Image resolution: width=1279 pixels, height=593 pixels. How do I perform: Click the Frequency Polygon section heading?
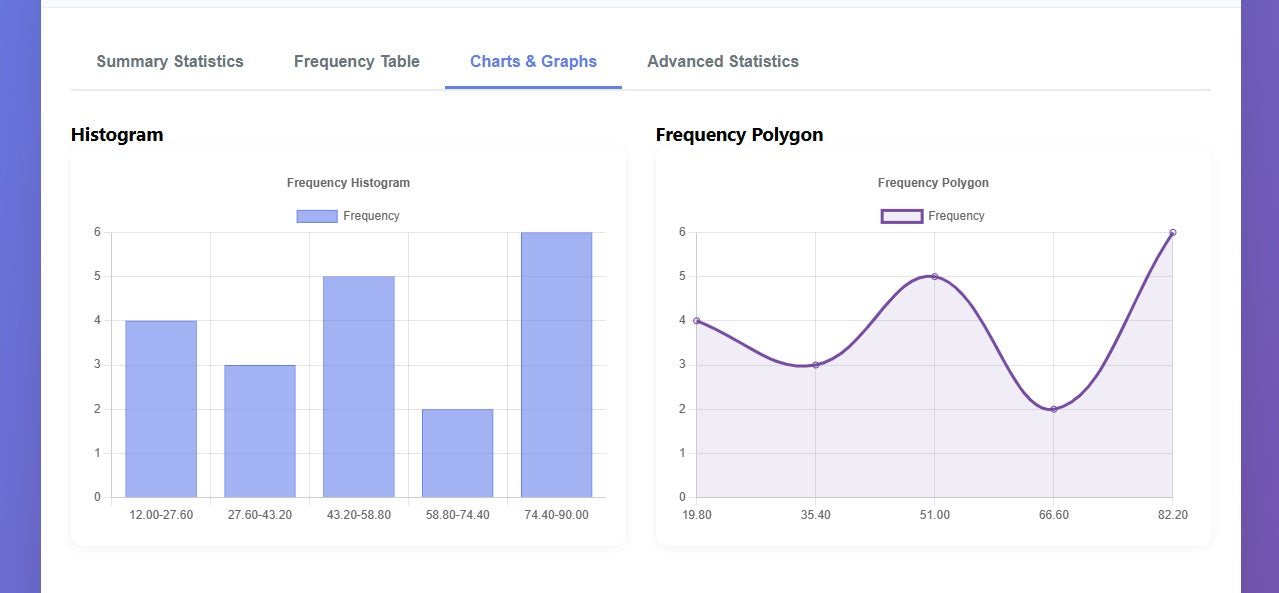click(x=739, y=135)
